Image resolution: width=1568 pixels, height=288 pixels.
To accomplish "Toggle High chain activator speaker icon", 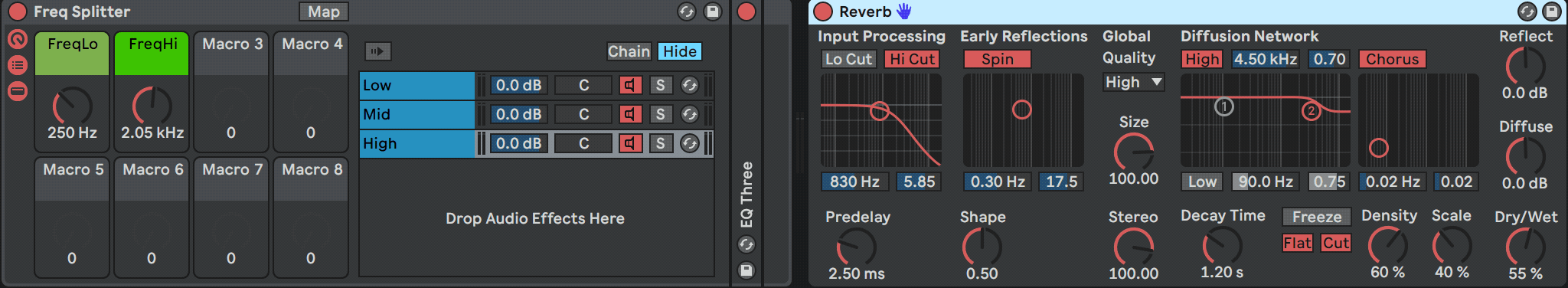I will [x=630, y=143].
